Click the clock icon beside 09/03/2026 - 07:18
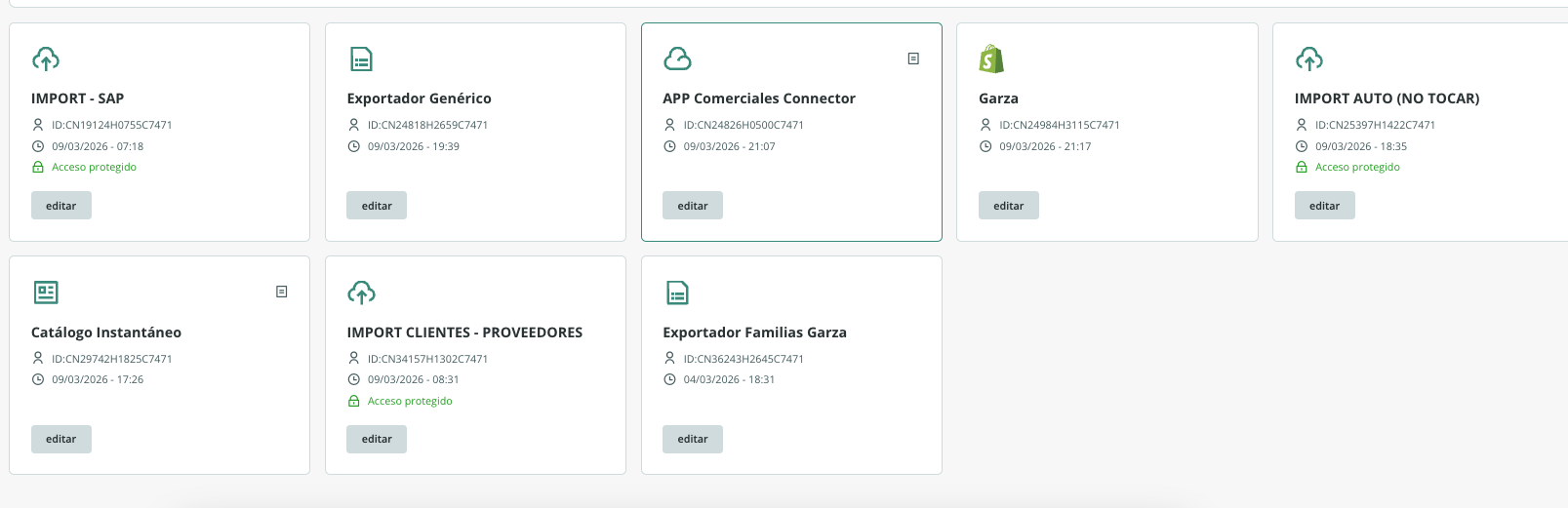The width and height of the screenshot is (1568, 508). tap(38, 146)
